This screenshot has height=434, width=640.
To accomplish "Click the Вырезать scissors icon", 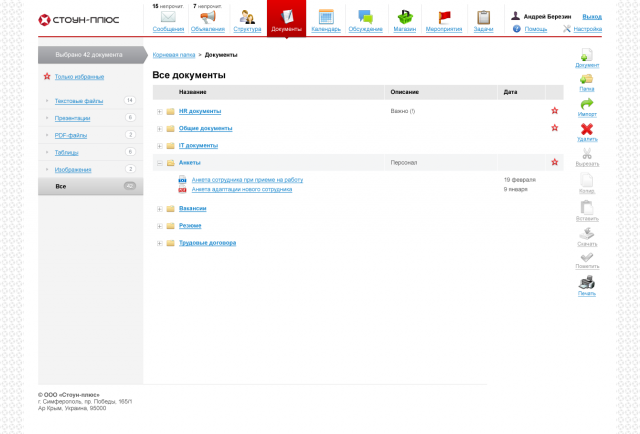I will 587,154.
